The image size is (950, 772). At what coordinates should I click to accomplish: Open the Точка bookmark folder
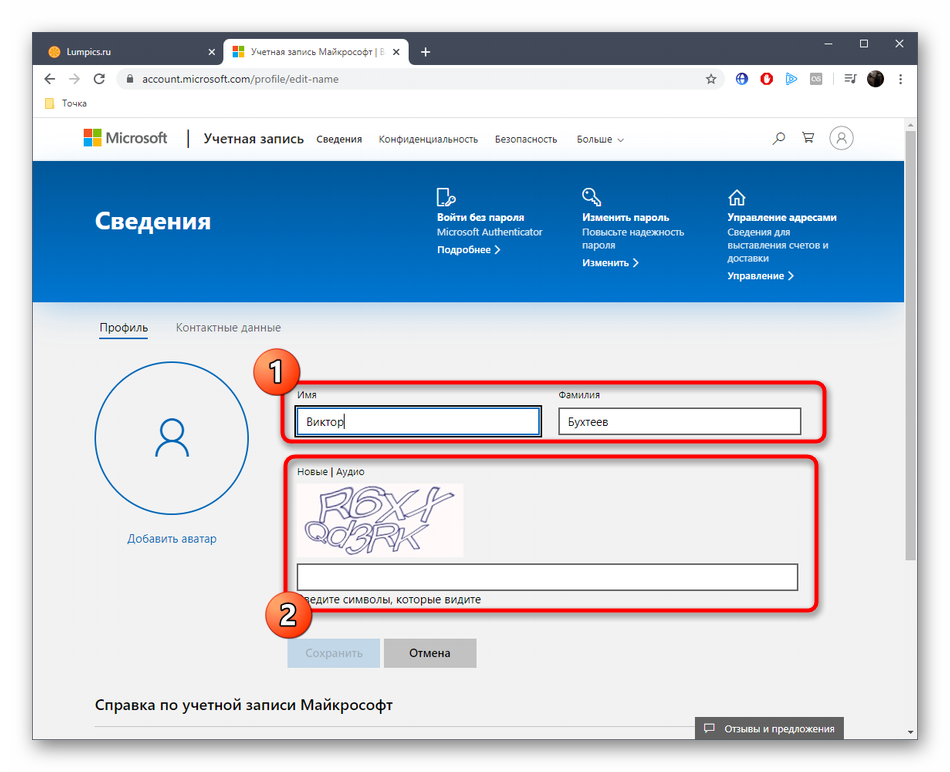(x=66, y=104)
